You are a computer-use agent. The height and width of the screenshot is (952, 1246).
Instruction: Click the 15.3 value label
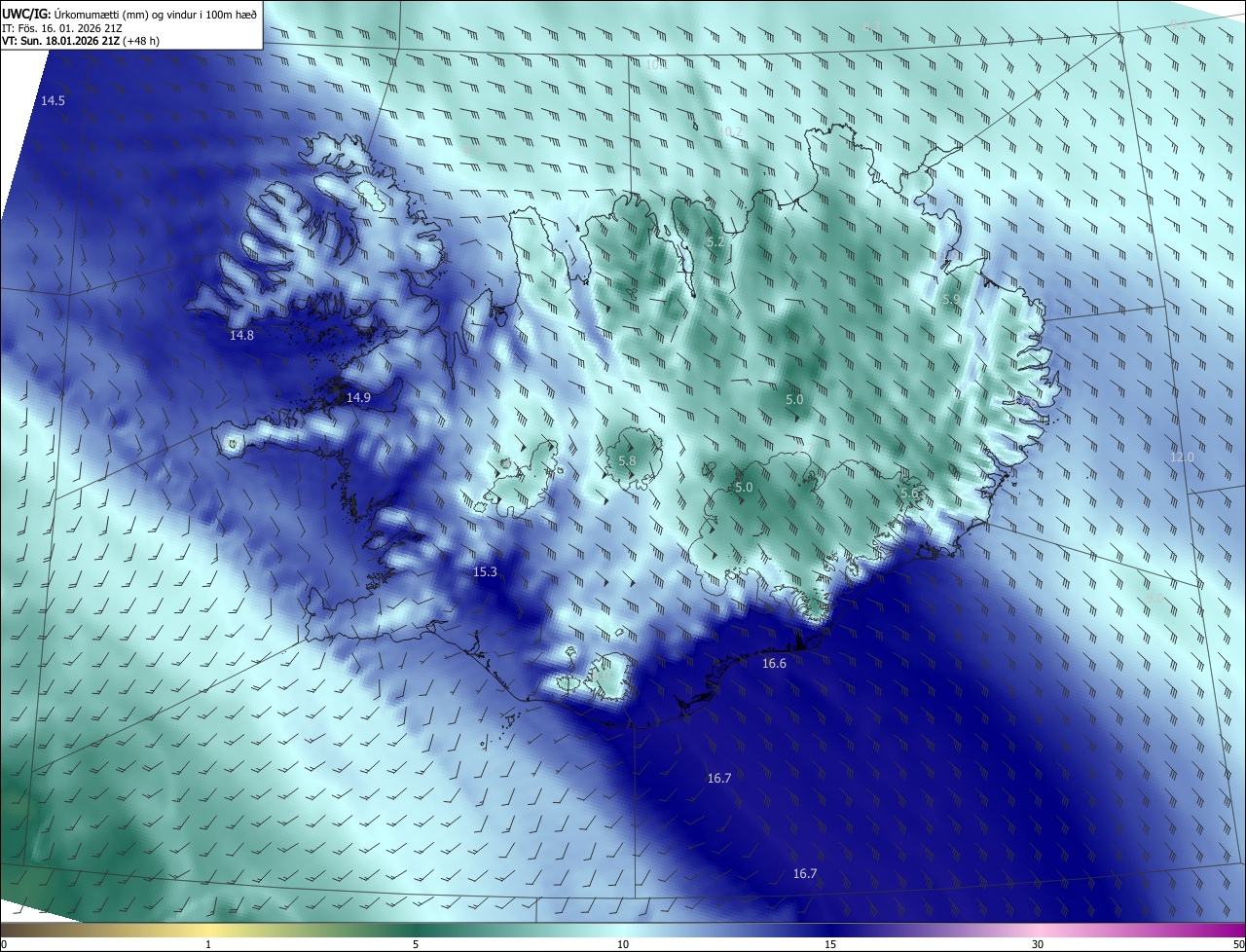click(485, 572)
